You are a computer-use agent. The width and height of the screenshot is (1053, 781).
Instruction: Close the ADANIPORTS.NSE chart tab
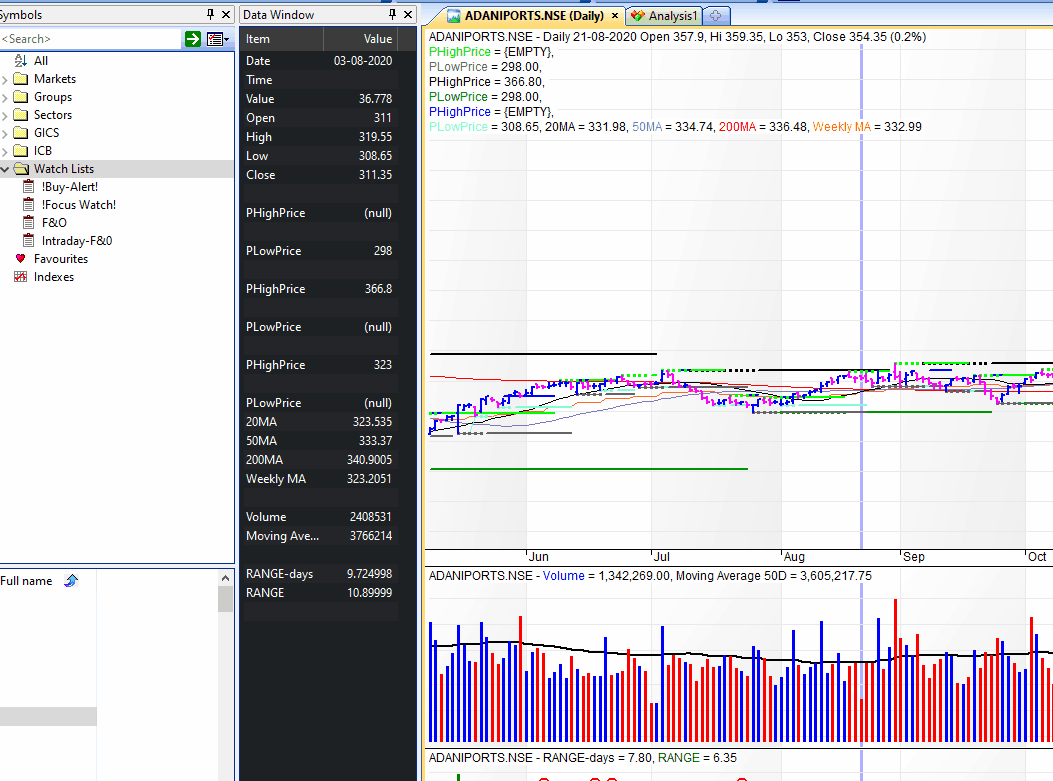pyautogui.click(x=614, y=15)
